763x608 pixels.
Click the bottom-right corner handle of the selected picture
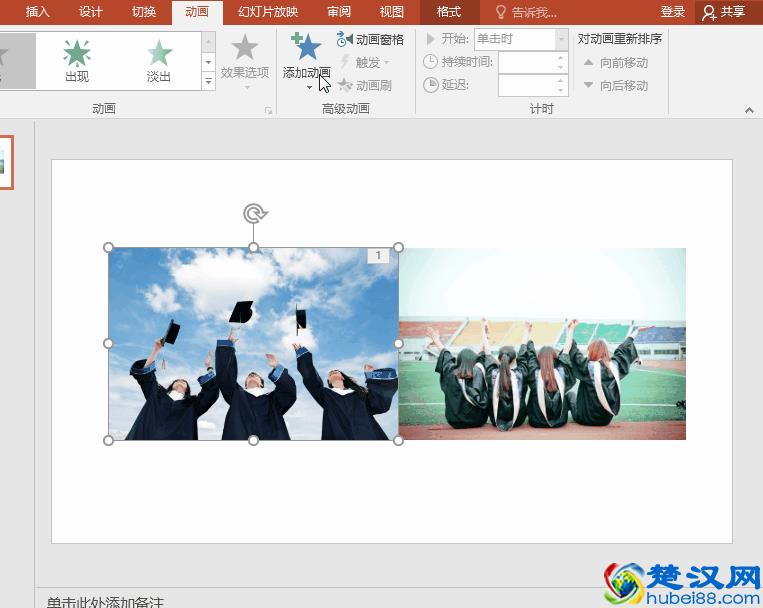click(398, 441)
